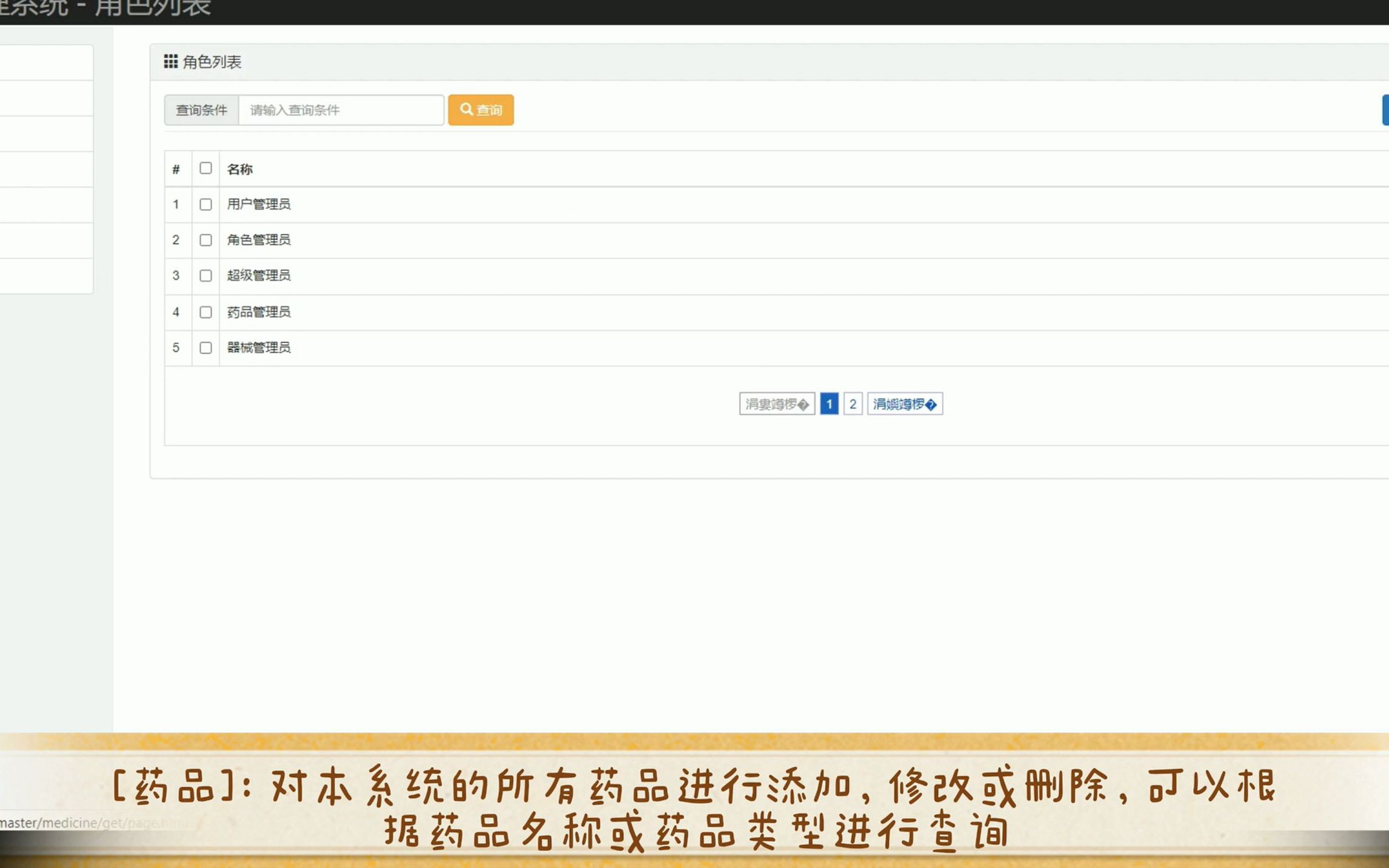This screenshot has height=868, width=1389.
Task: Select the 超级管理员 row checkbox
Action: [x=206, y=276]
